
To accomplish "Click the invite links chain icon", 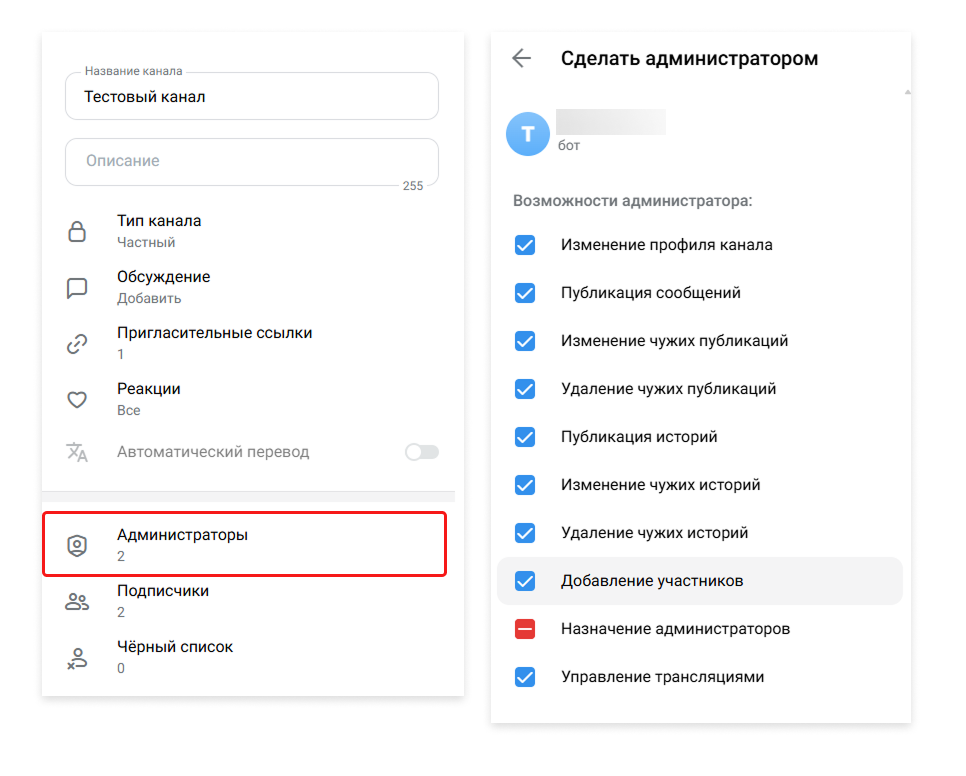I will (x=77, y=344).
